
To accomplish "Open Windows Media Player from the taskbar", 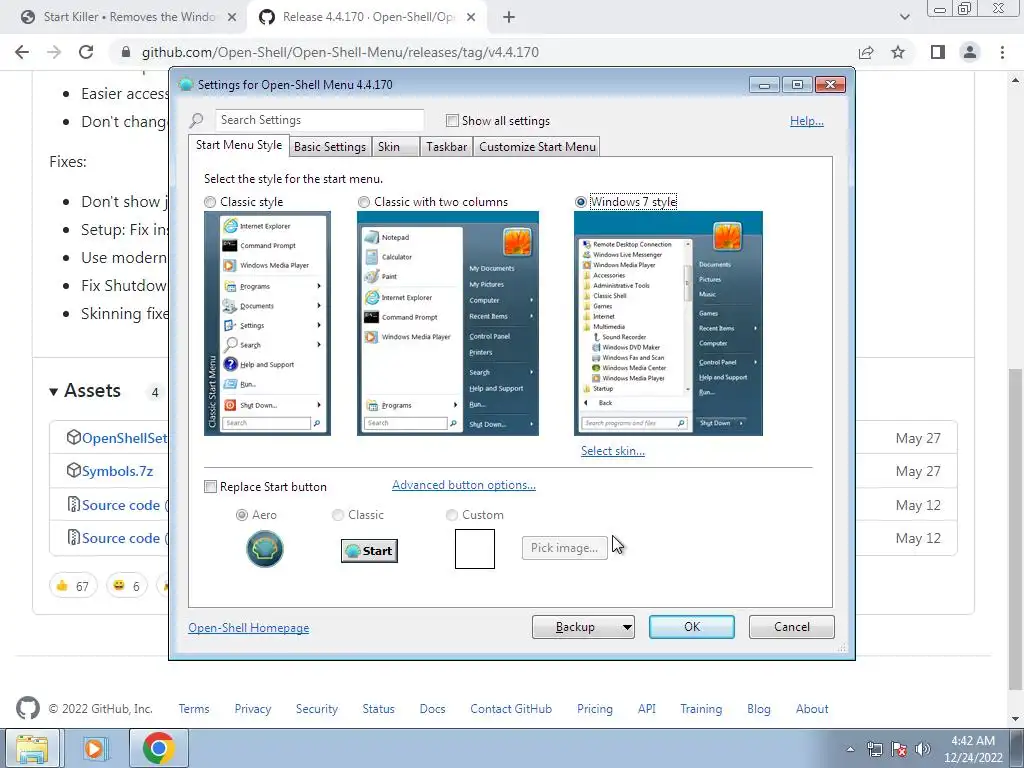I will [95, 748].
